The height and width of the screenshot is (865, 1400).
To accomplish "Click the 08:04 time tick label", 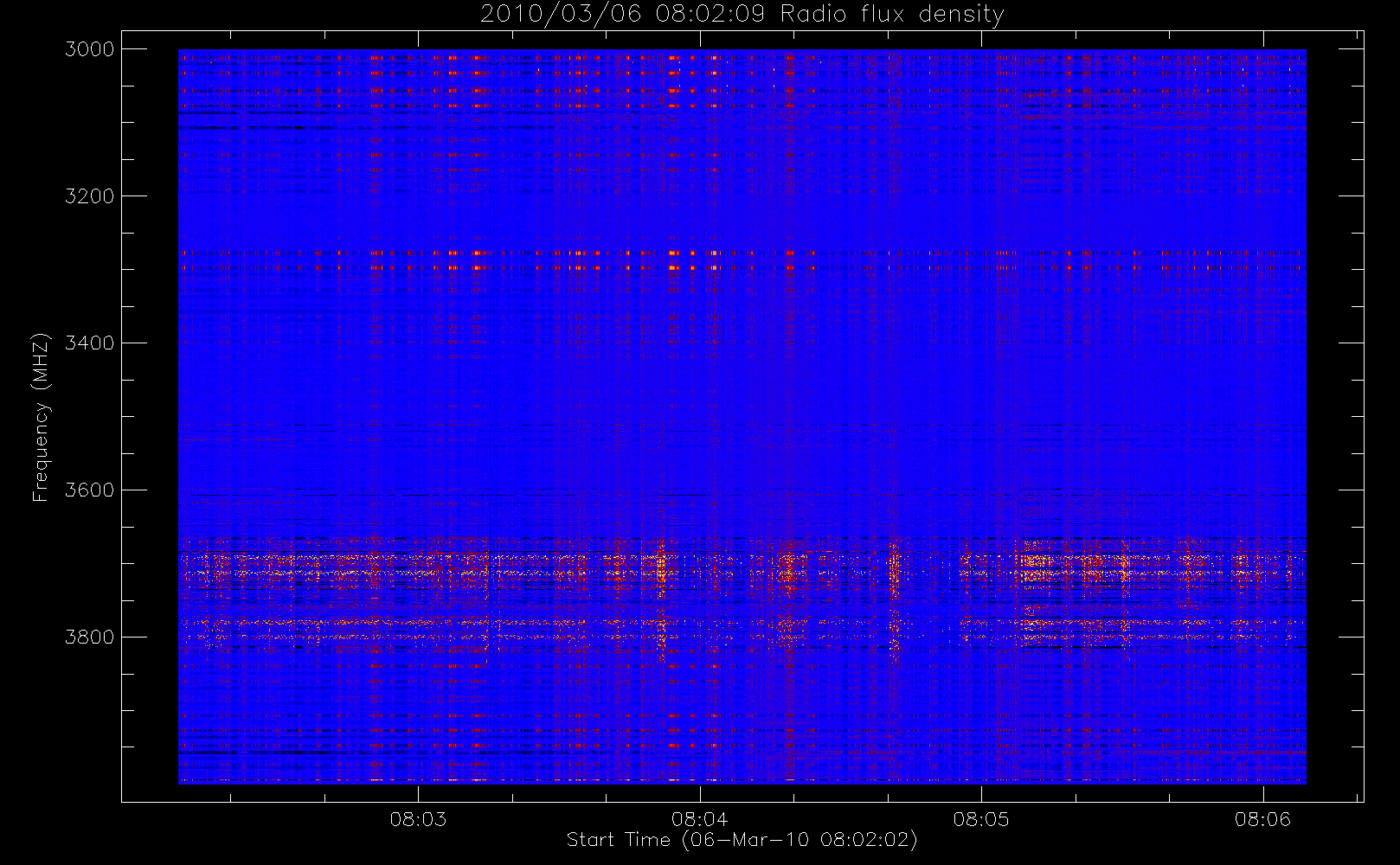I will (x=699, y=819).
